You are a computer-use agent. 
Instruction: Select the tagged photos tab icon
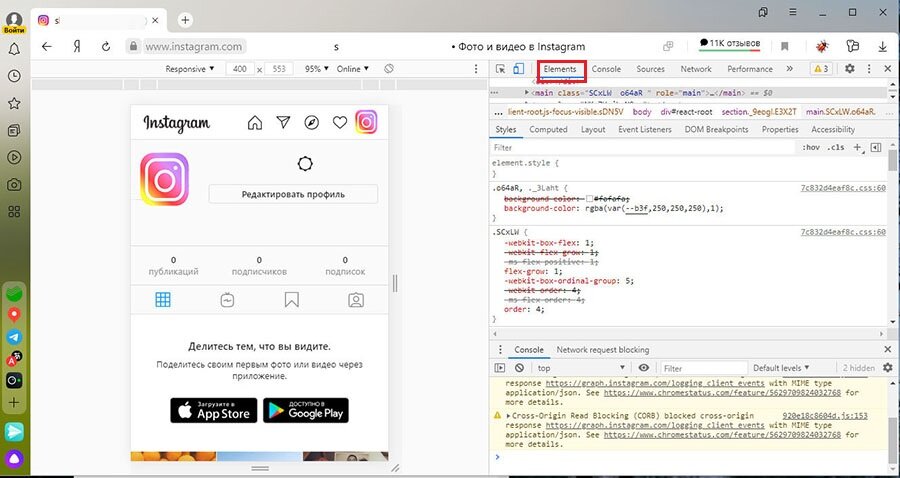(x=356, y=300)
